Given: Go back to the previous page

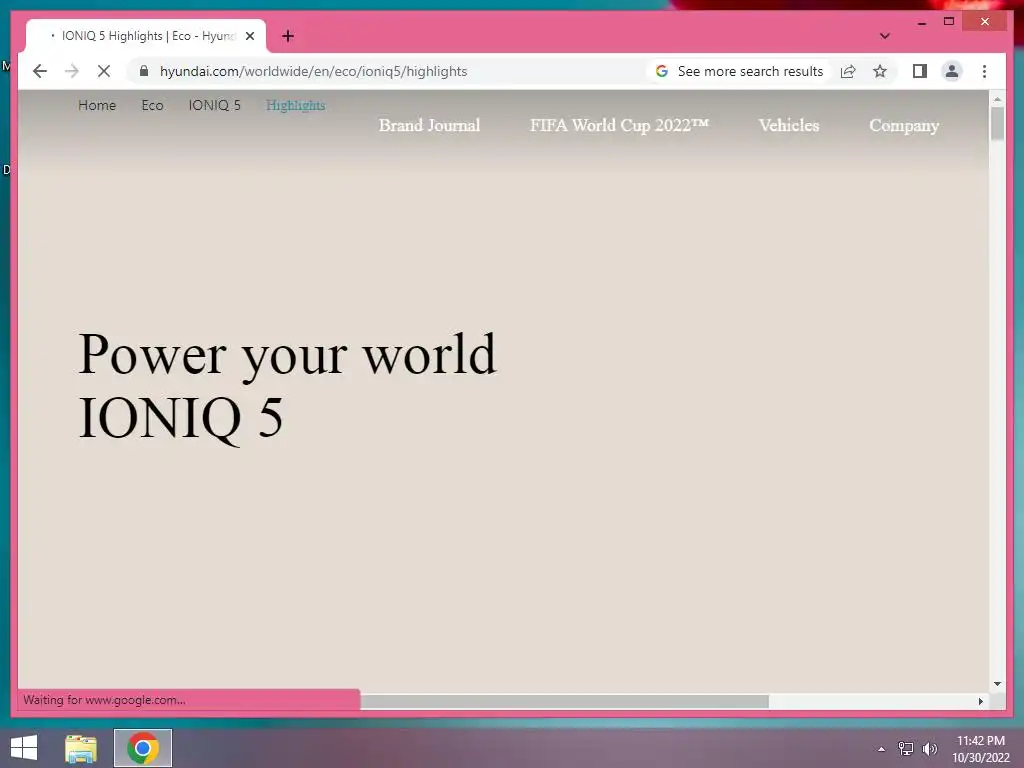Looking at the screenshot, I should [40, 71].
